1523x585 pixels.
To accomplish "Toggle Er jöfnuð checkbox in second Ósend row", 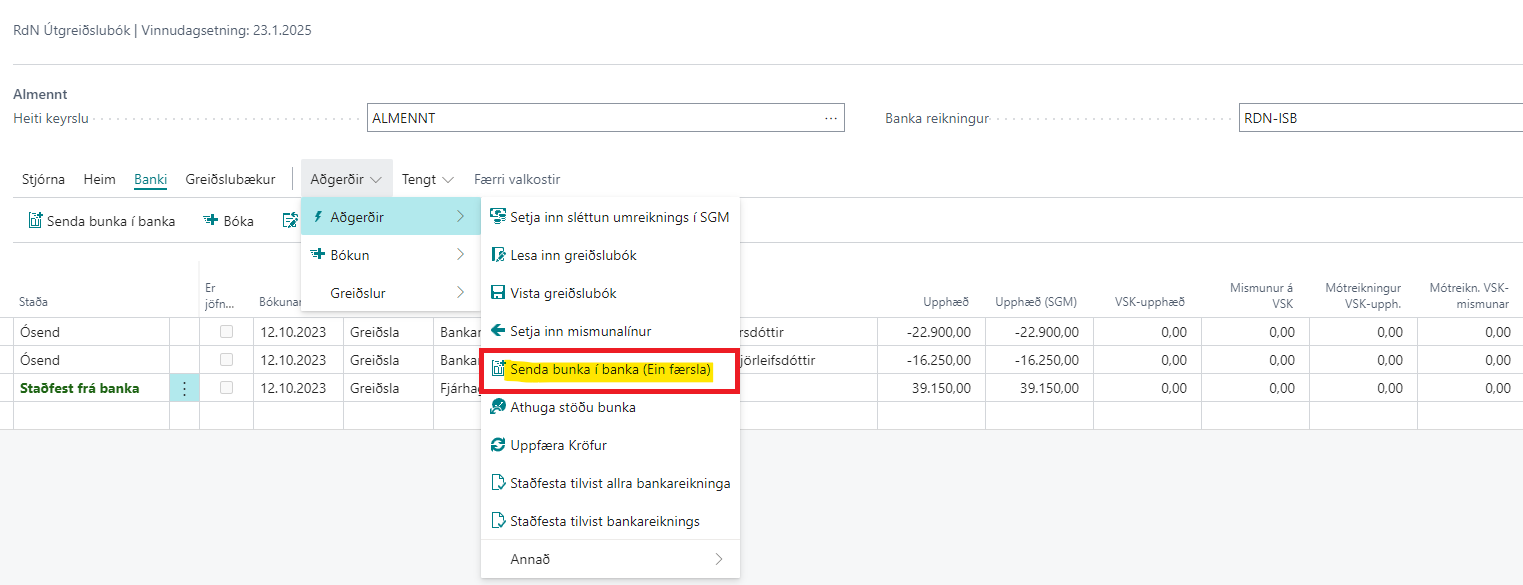I will click(x=227, y=360).
